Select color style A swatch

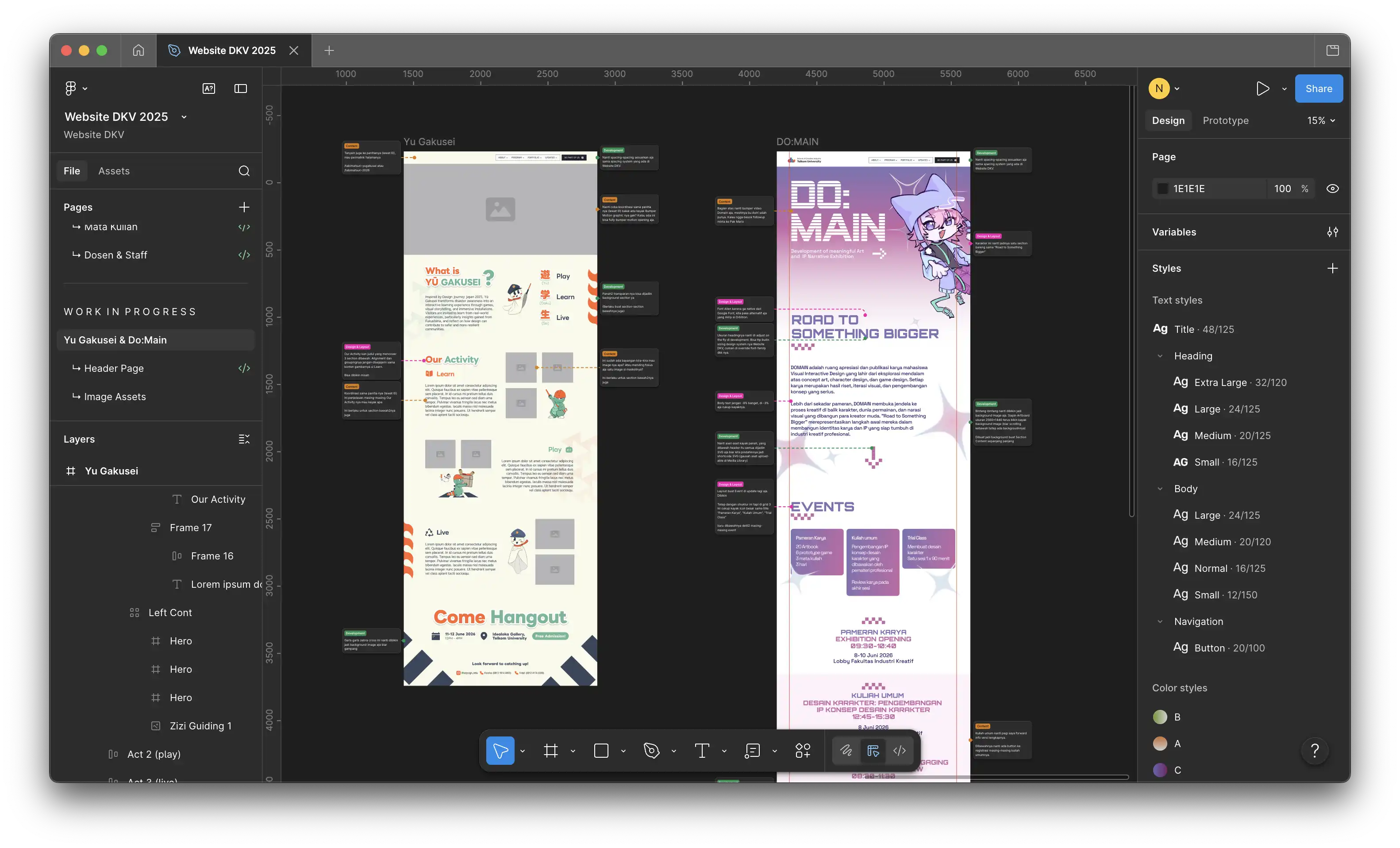[1160, 744]
